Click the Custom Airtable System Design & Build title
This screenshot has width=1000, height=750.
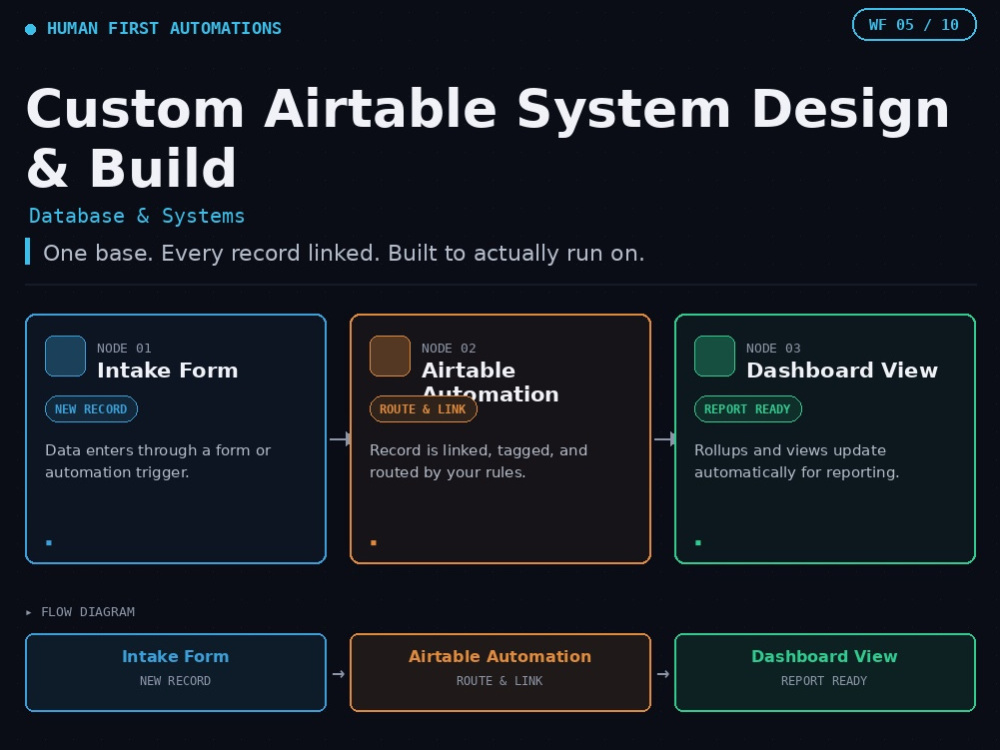click(x=488, y=138)
